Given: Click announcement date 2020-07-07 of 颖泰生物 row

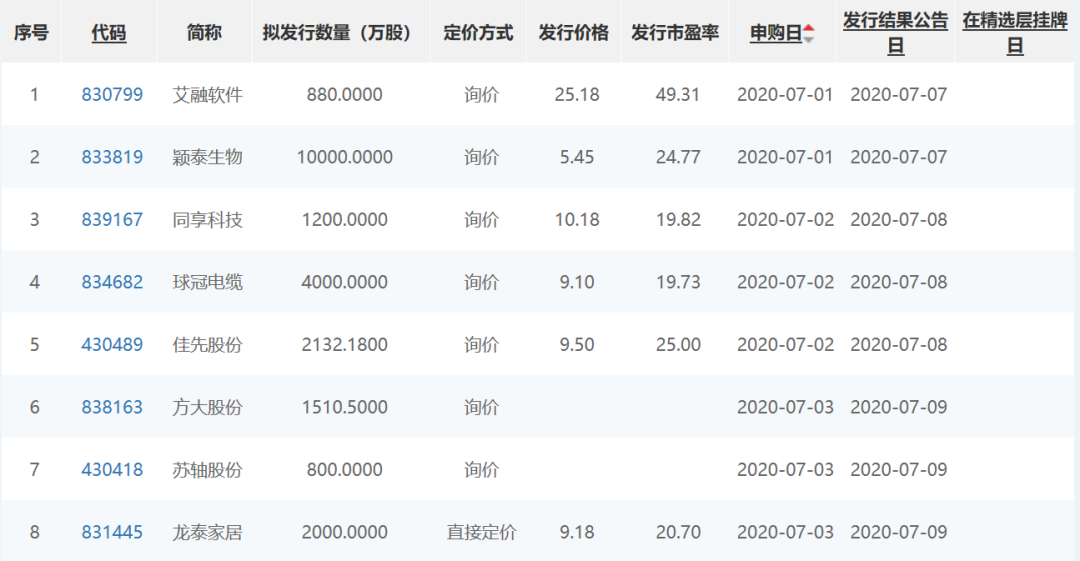Looking at the screenshot, I should pyautogui.click(x=899, y=157).
